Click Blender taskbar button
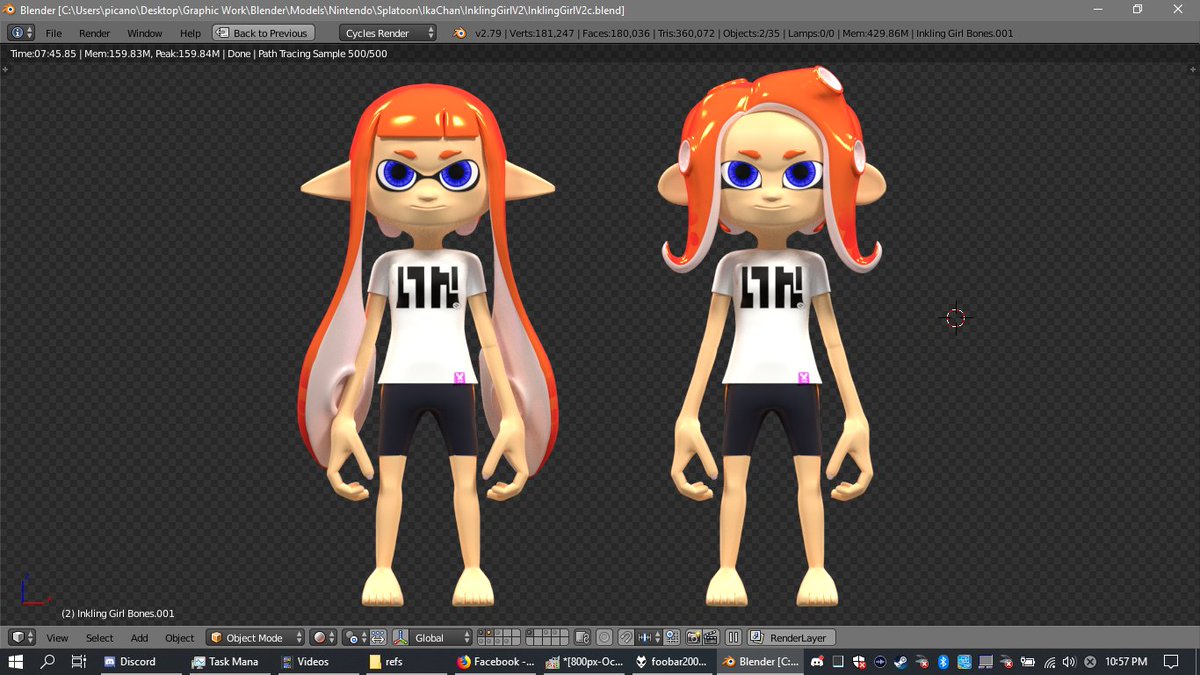Screen dimensions: 1200x675 759,662
